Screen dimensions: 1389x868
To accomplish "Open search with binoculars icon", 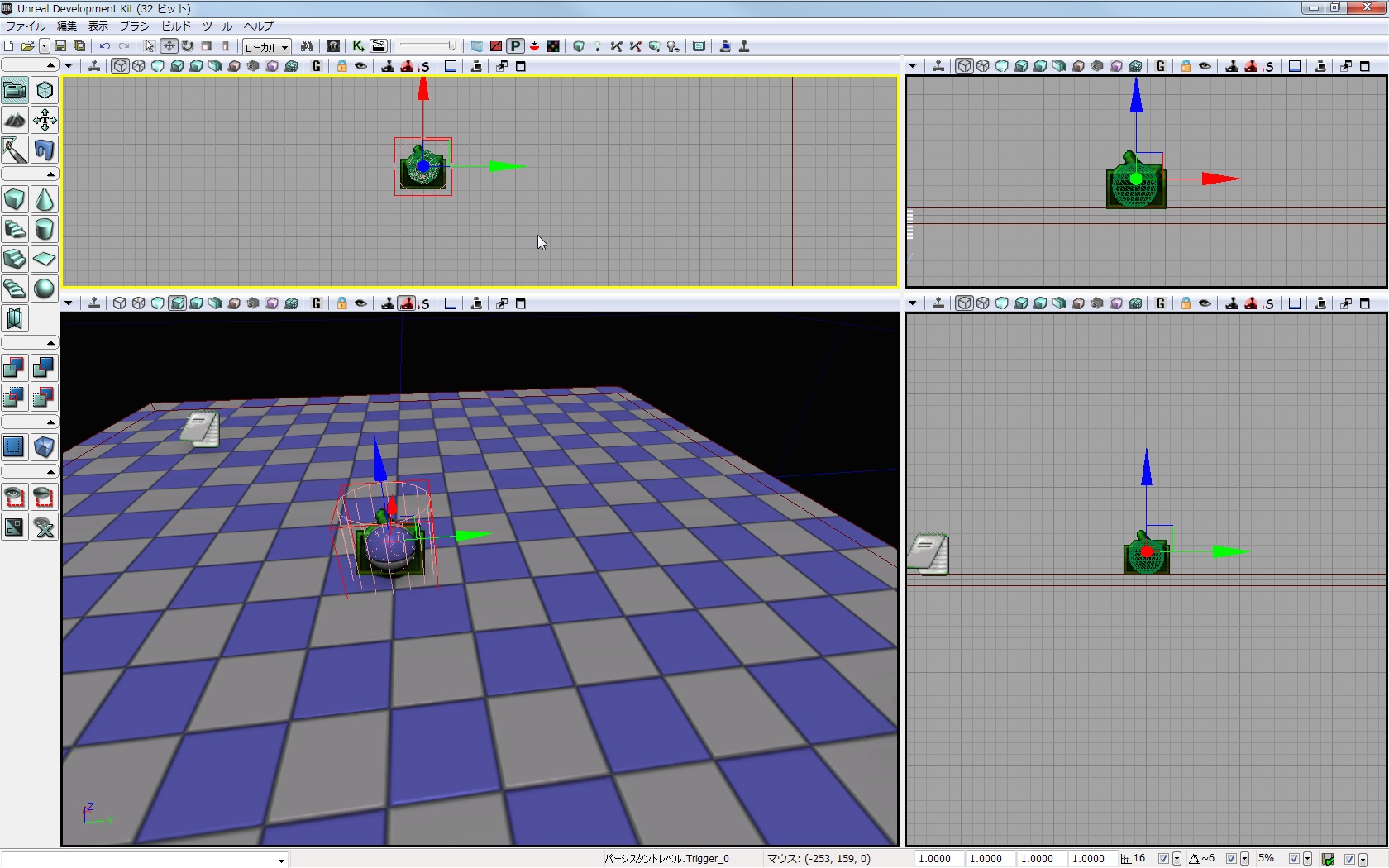I will click(x=307, y=46).
